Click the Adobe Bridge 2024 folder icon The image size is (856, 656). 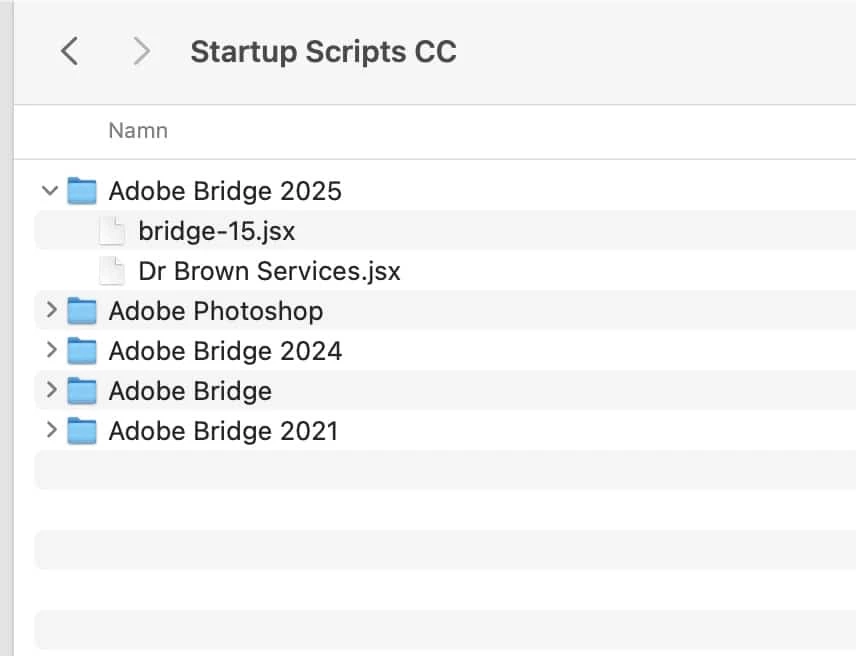[x=82, y=351]
